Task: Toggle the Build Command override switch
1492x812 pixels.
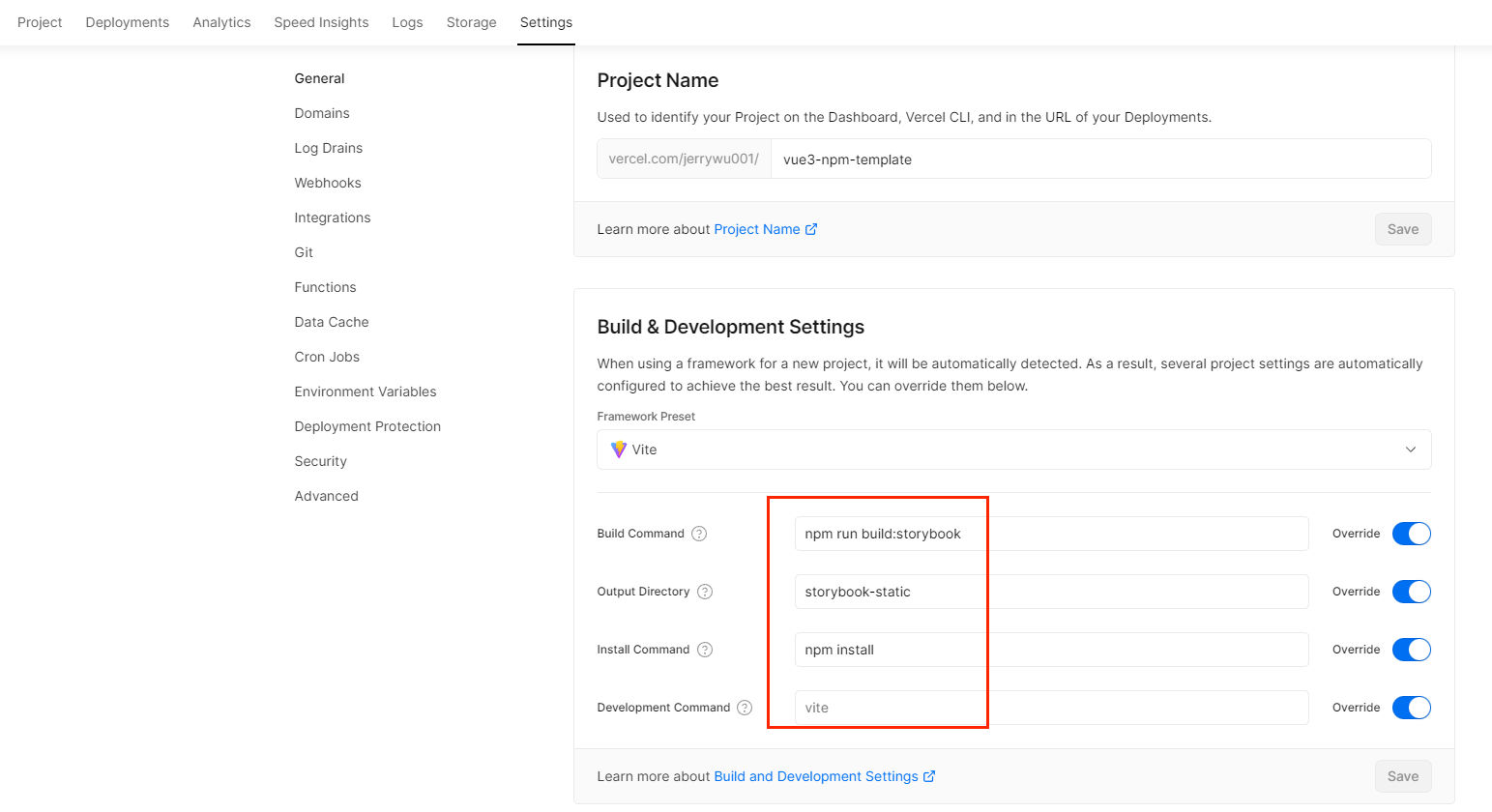Action: (x=1411, y=534)
